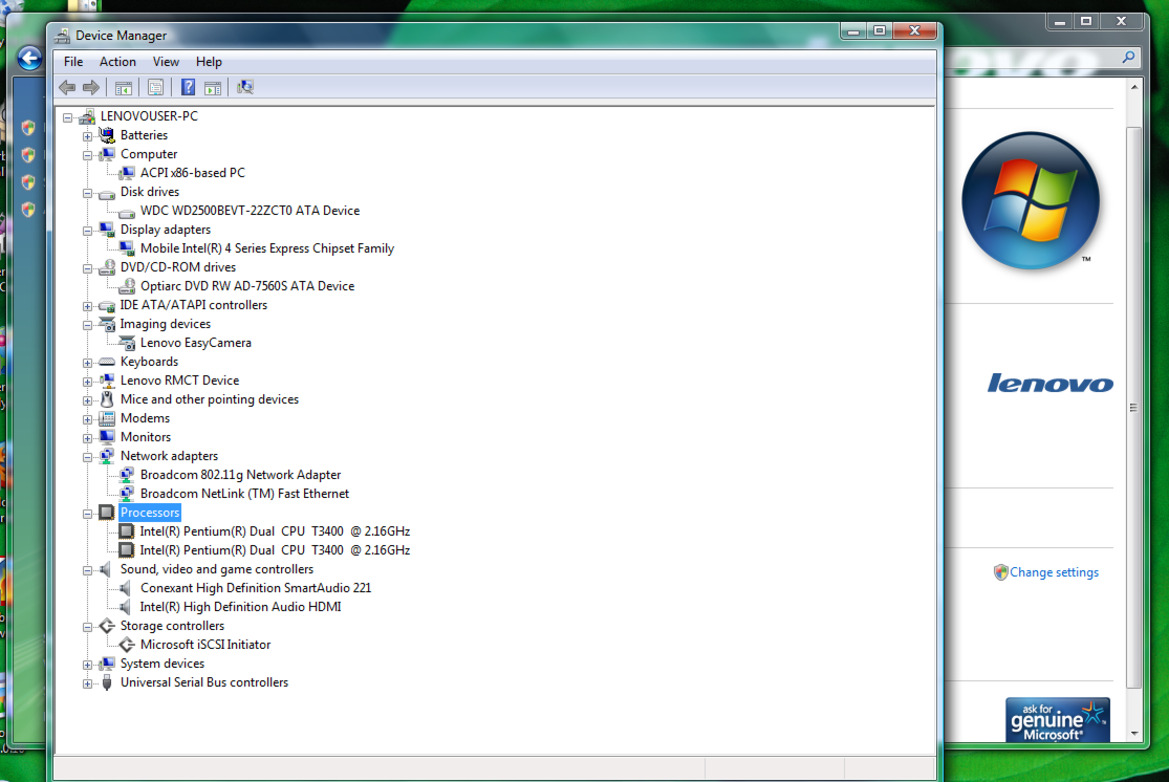Viewport: 1169px width, 782px height.
Task: Open the File menu
Action: coord(73,62)
